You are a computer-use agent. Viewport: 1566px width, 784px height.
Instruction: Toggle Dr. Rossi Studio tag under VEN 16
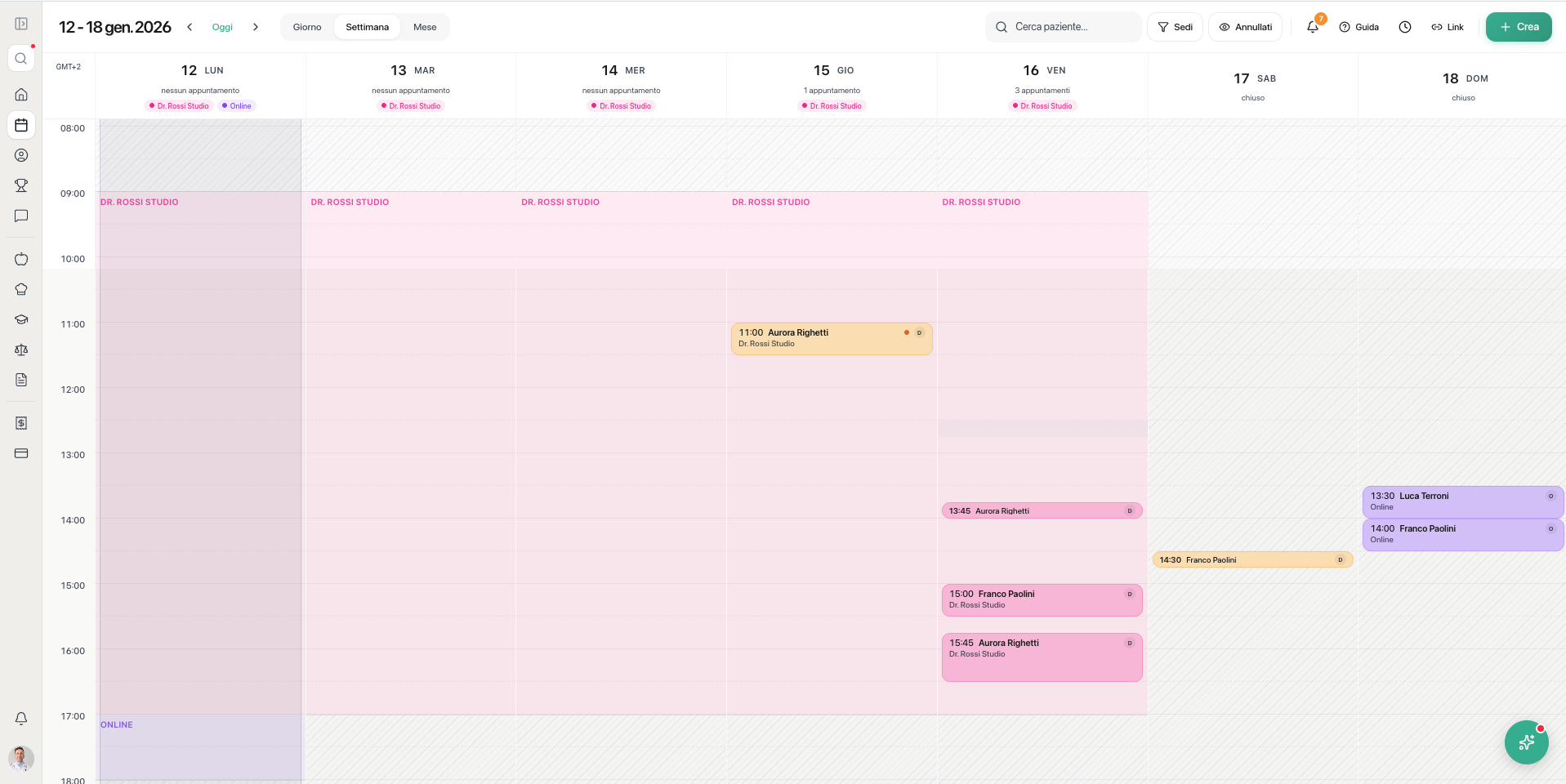coord(1042,105)
